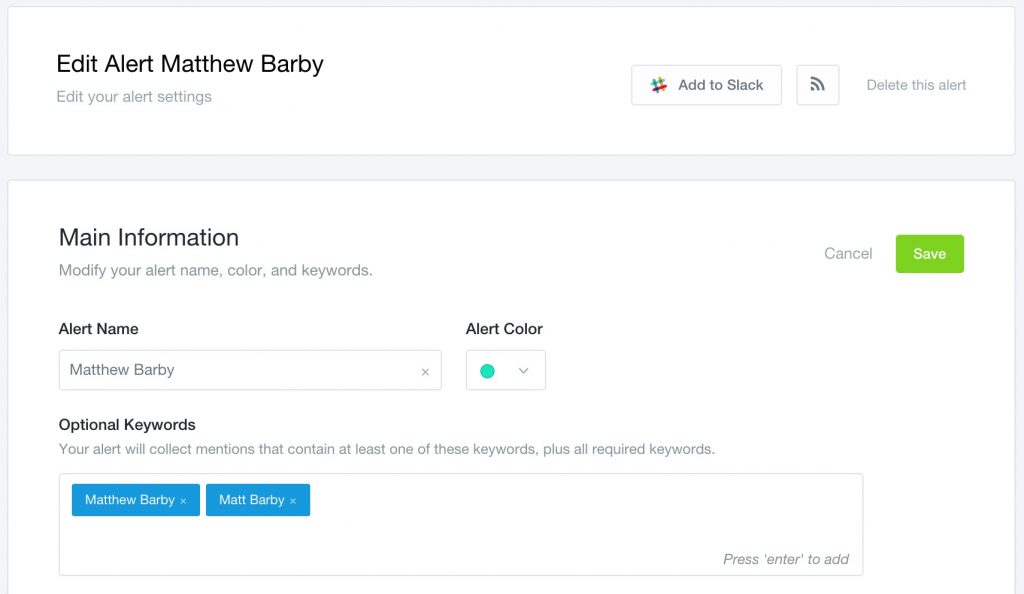Viewport: 1024px width, 594px height.
Task: Click the Main Information section title
Action: [149, 238]
